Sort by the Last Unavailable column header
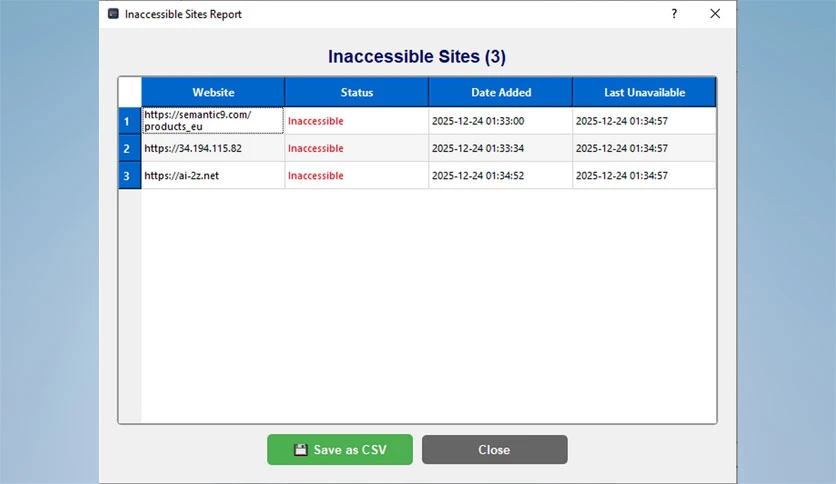Image resolution: width=836 pixels, height=484 pixels. (x=644, y=92)
